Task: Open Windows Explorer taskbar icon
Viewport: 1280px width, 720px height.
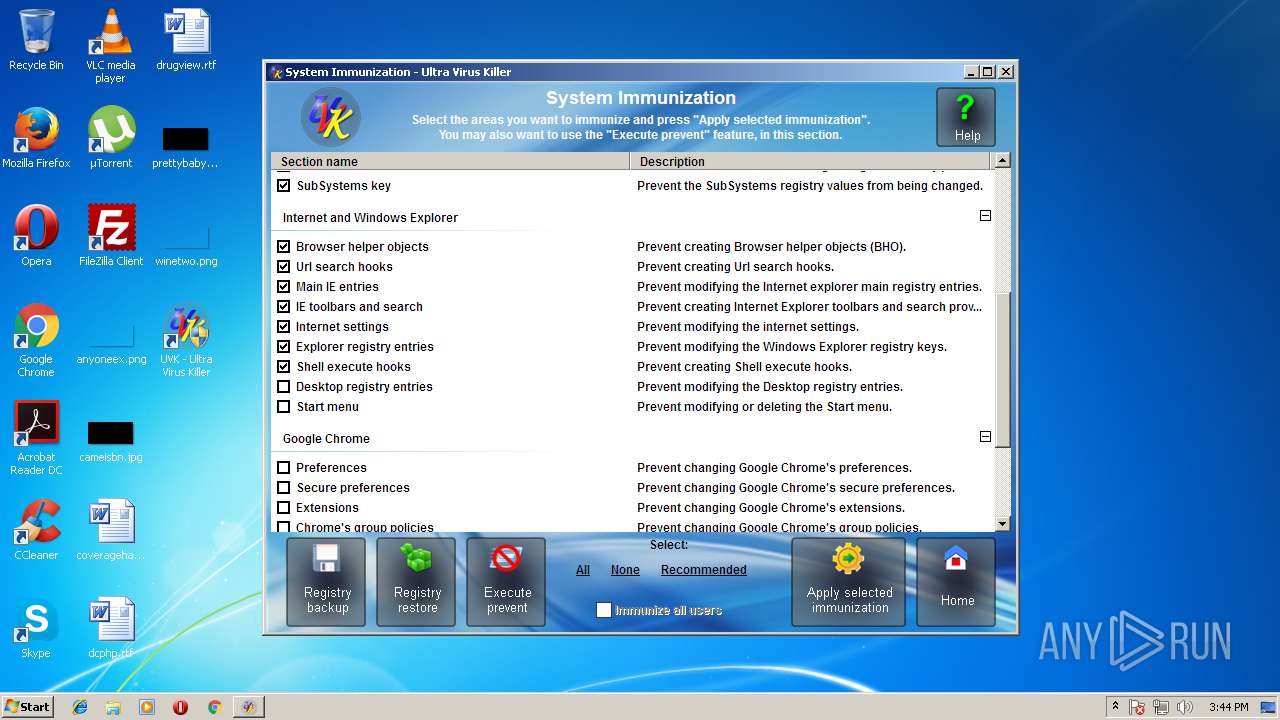Action: tap(113, 707)
